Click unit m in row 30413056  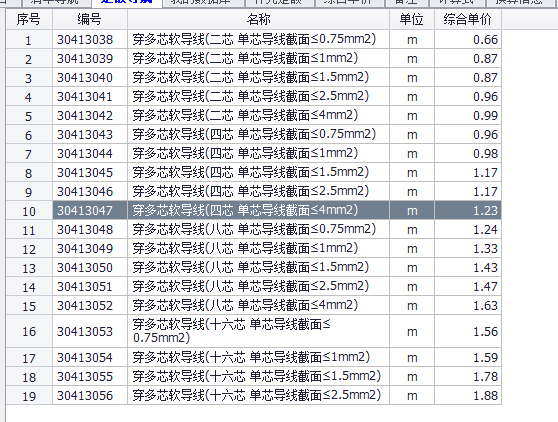tap(412, 396)
